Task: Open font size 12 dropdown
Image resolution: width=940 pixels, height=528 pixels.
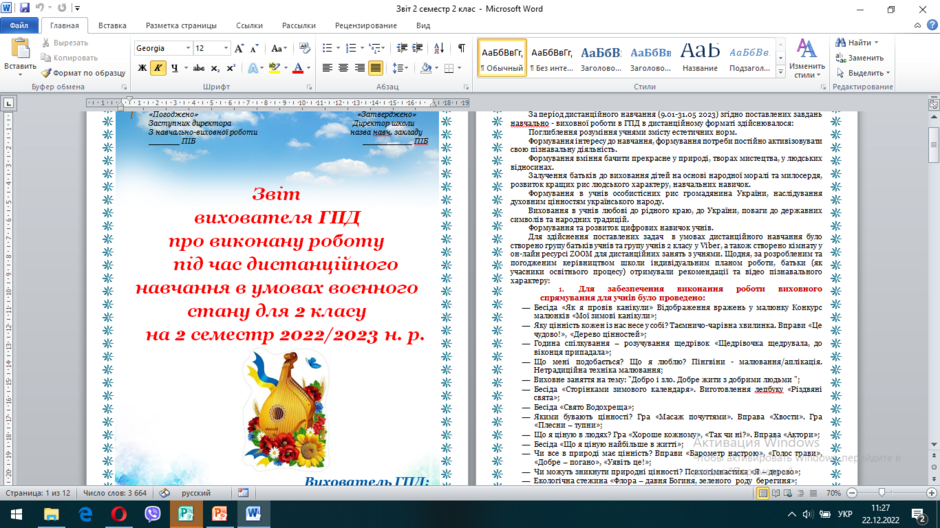Action: 225,48
